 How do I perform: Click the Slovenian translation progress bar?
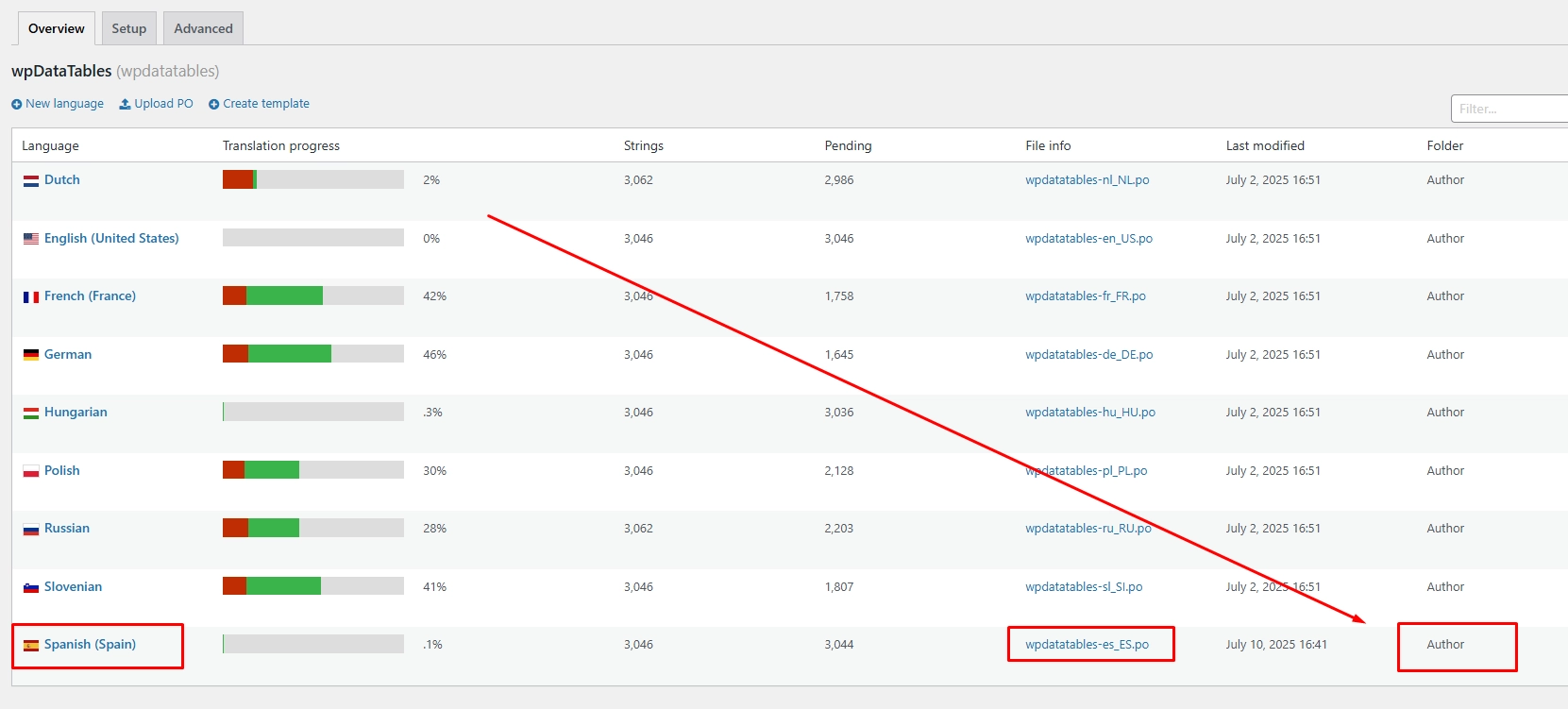tap(313, 586)
